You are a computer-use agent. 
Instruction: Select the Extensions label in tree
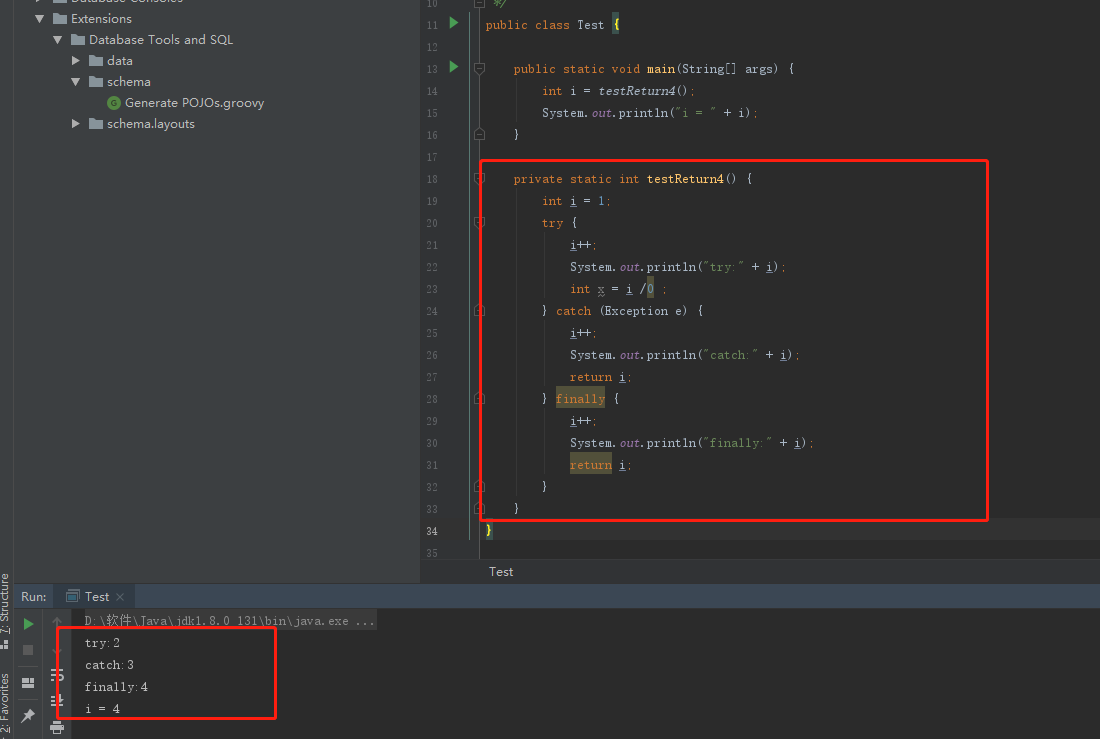101,19
